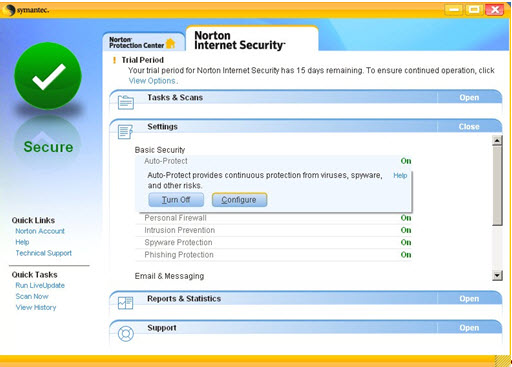Click the Email & Messaging heading
The width and height of the screenshot is (512, 367).
169,276
